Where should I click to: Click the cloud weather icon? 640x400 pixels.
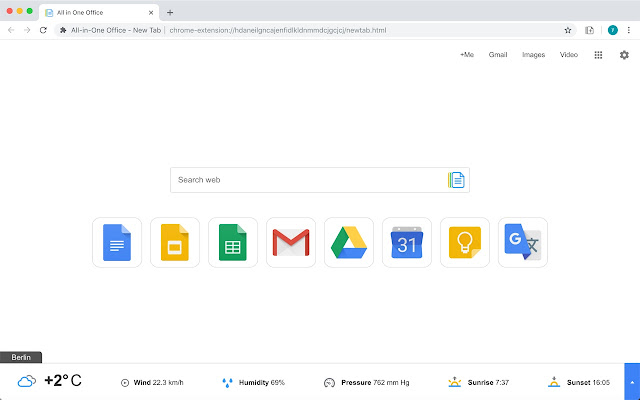(27, 382)
